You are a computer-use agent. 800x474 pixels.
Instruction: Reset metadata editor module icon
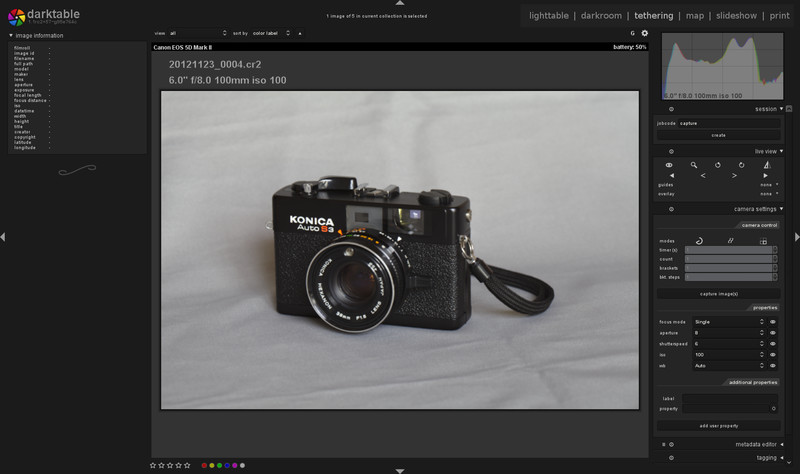tap(671, 444)
